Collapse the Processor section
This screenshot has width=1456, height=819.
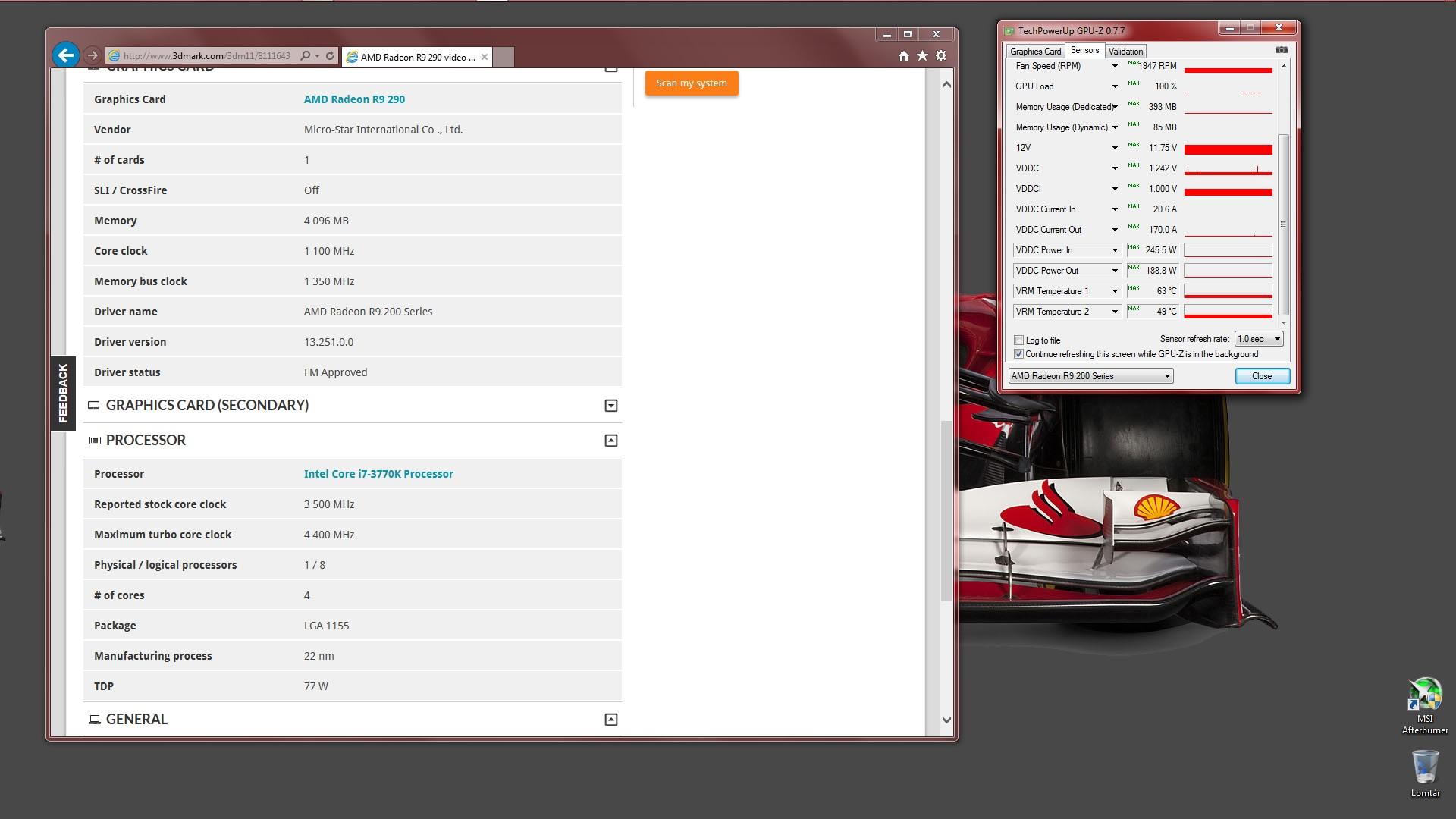(x=610, y=441)
